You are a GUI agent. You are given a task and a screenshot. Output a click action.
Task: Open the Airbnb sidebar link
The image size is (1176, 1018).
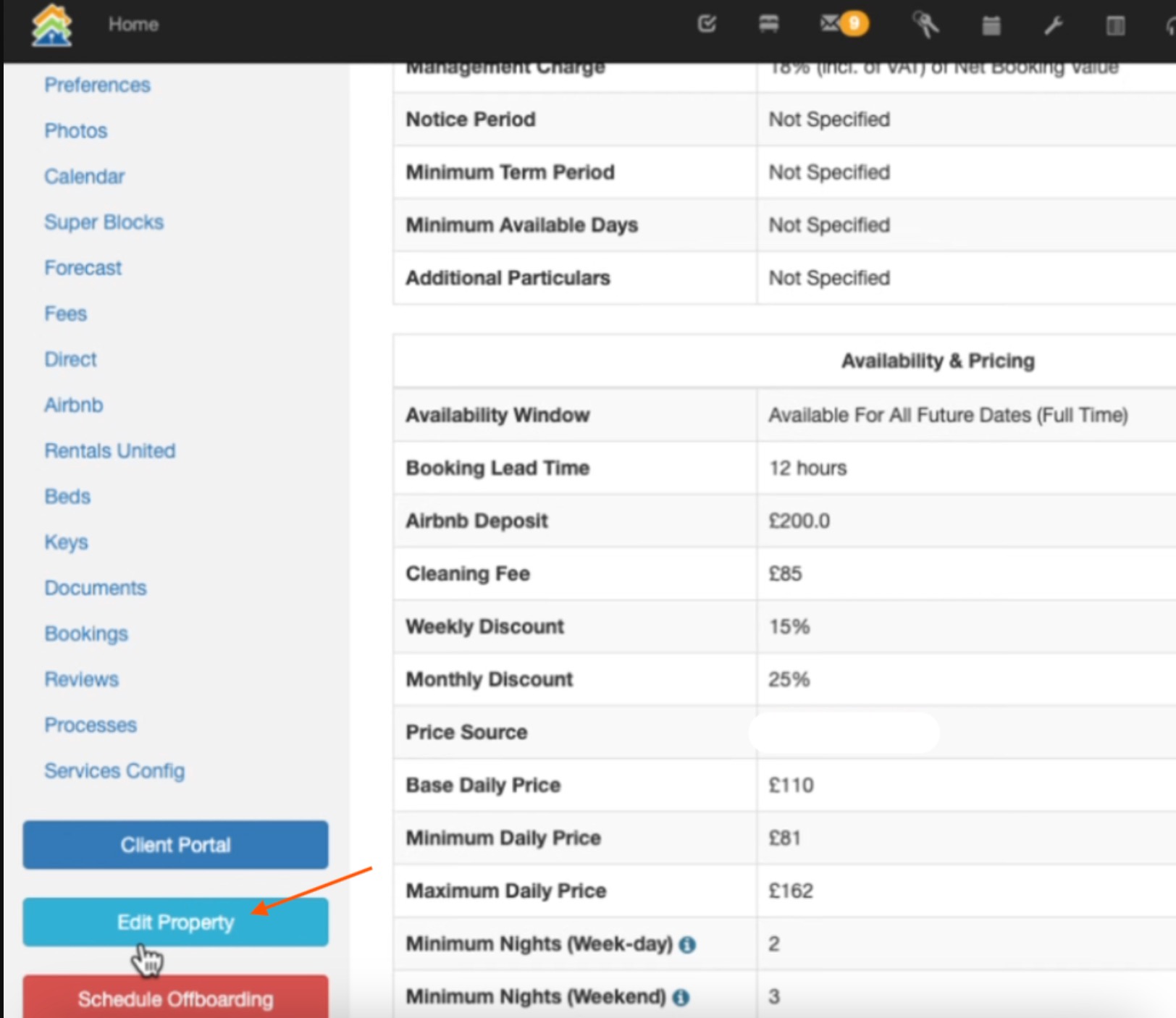click(73, 405)
